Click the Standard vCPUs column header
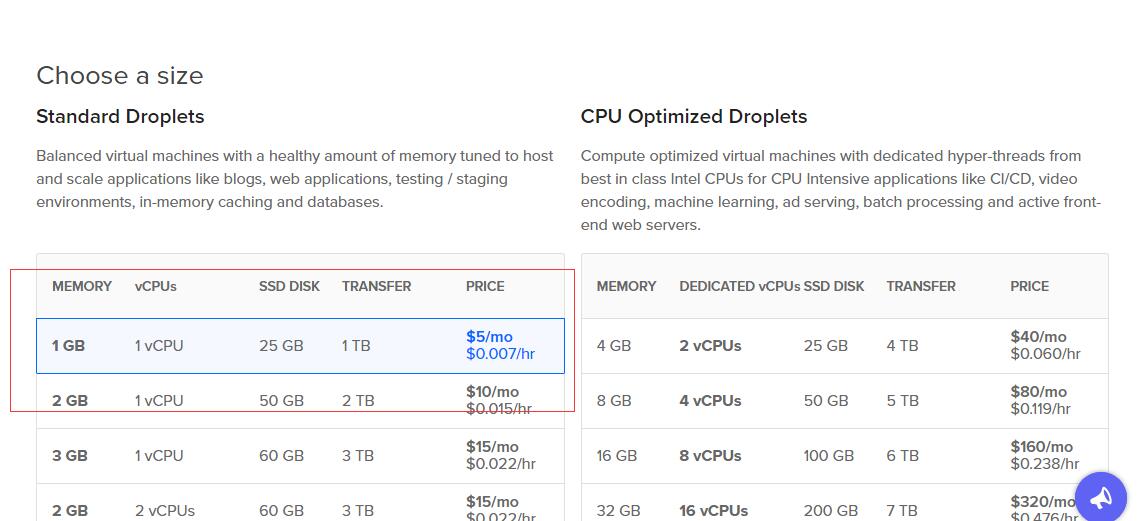Screen dimensions: 1144x521 click(155, 286)
